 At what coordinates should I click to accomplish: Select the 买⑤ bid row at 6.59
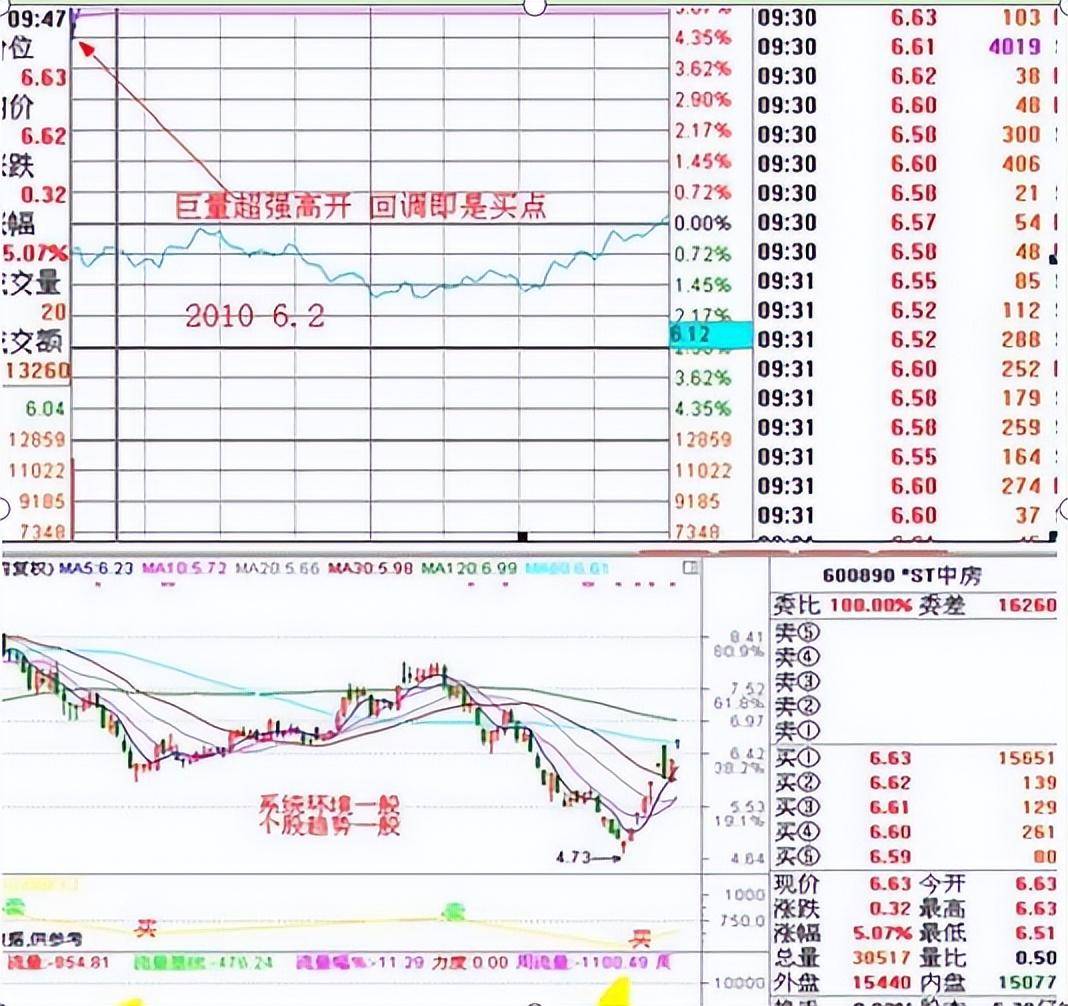pos(915,856)
